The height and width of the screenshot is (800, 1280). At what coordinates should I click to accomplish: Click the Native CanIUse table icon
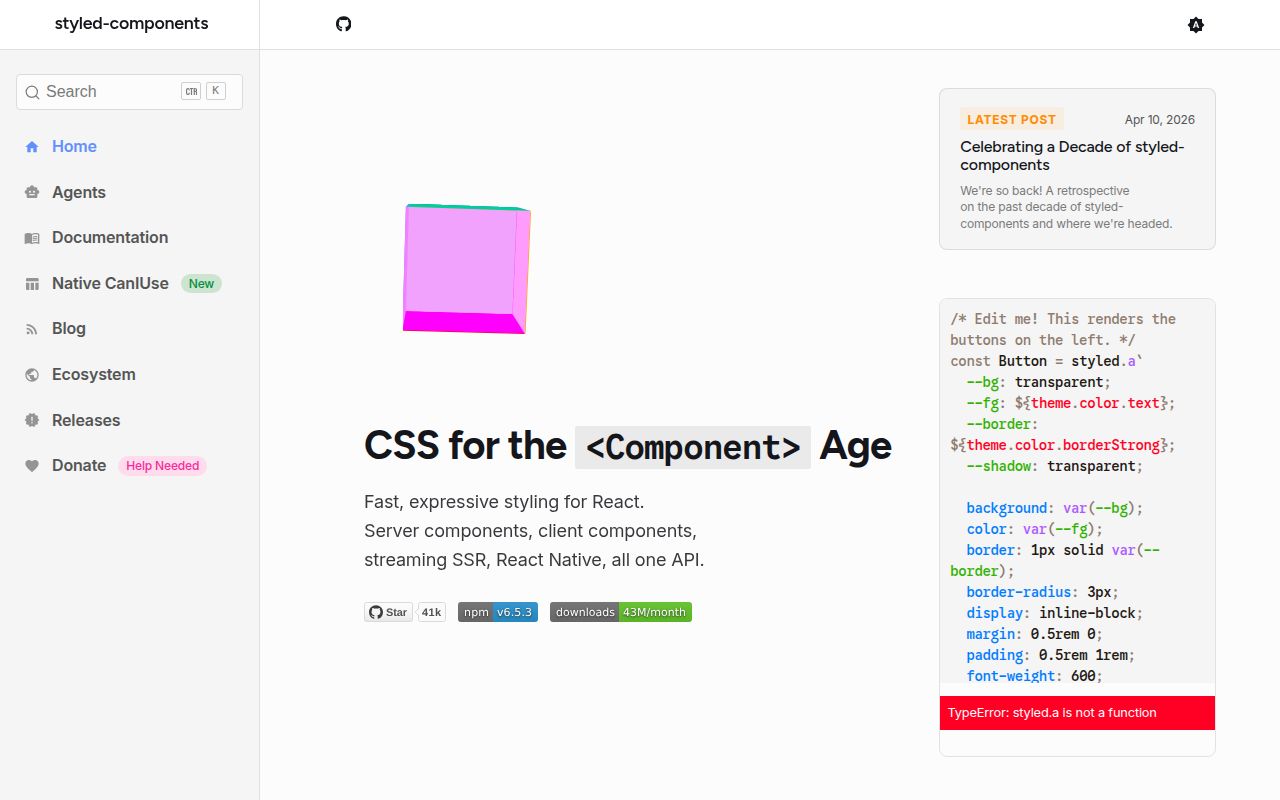32,284
